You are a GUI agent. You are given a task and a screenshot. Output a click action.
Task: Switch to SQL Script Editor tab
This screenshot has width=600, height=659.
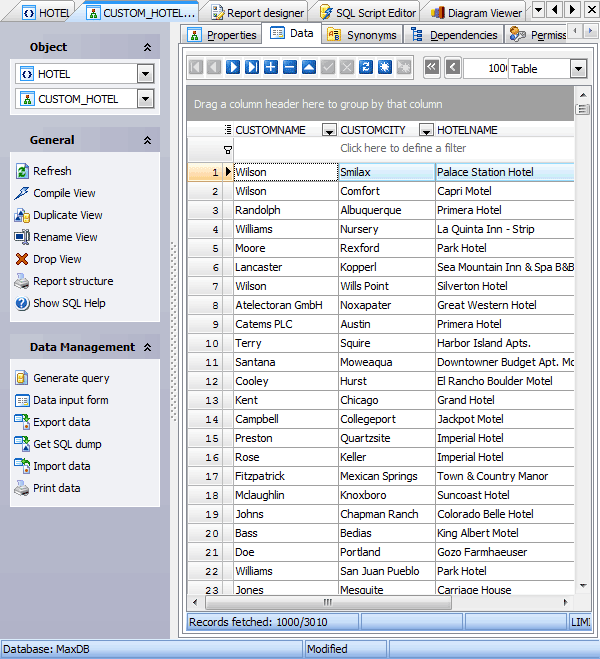pyautogui.click(x=368, y=13)
